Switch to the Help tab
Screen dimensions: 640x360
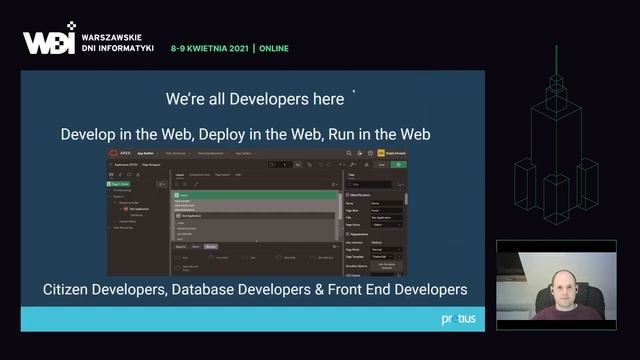(x=238, y=175)
